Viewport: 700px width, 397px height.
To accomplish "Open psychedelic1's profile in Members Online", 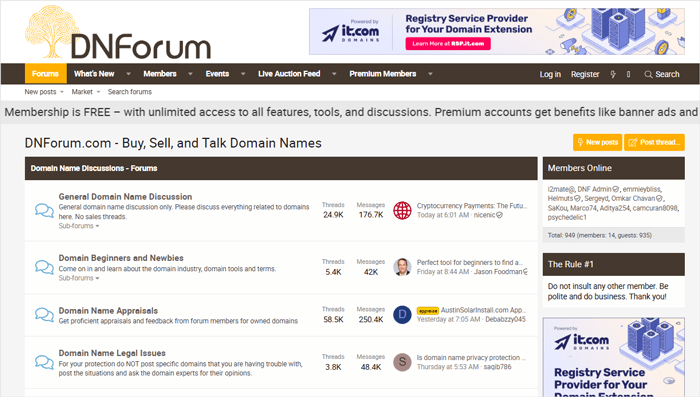I will pos(567,217).
